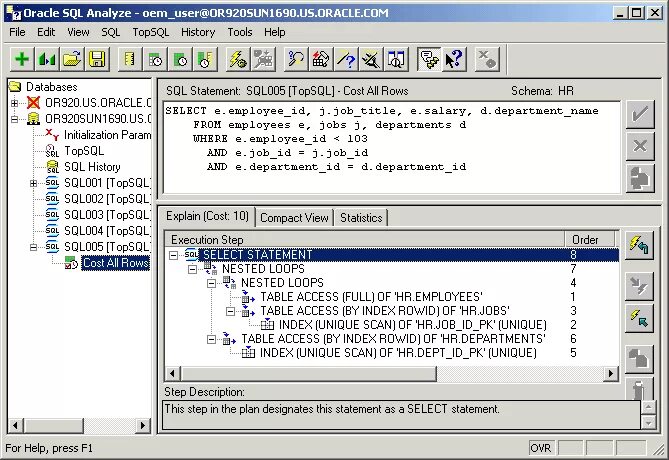The height and width of the screenshot is (460, 669).
Task: Collapse the TABLE ACCESS of HR.DEPARTMENTS step
Action: 211,340
